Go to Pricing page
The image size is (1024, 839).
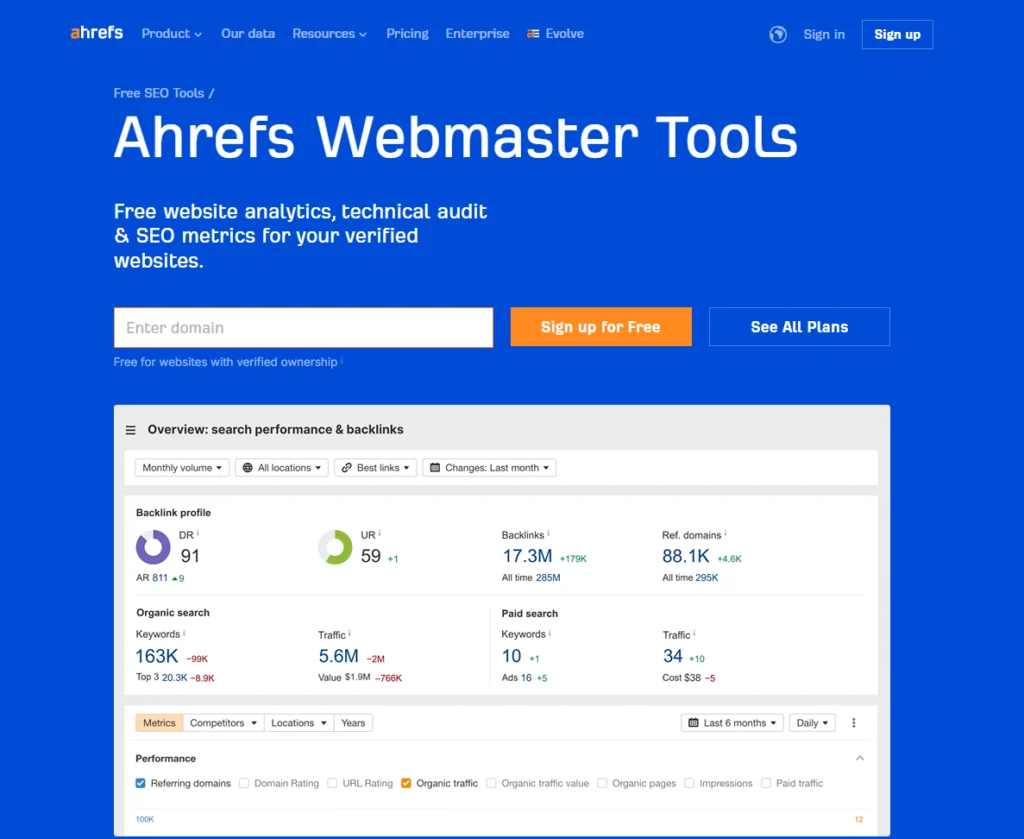408,33
